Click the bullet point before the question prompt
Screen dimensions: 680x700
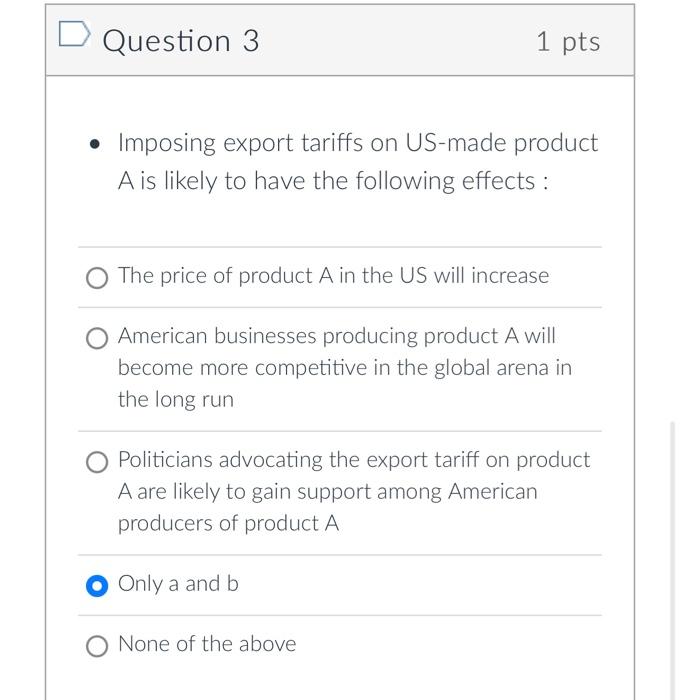click(x=94, y=144)
